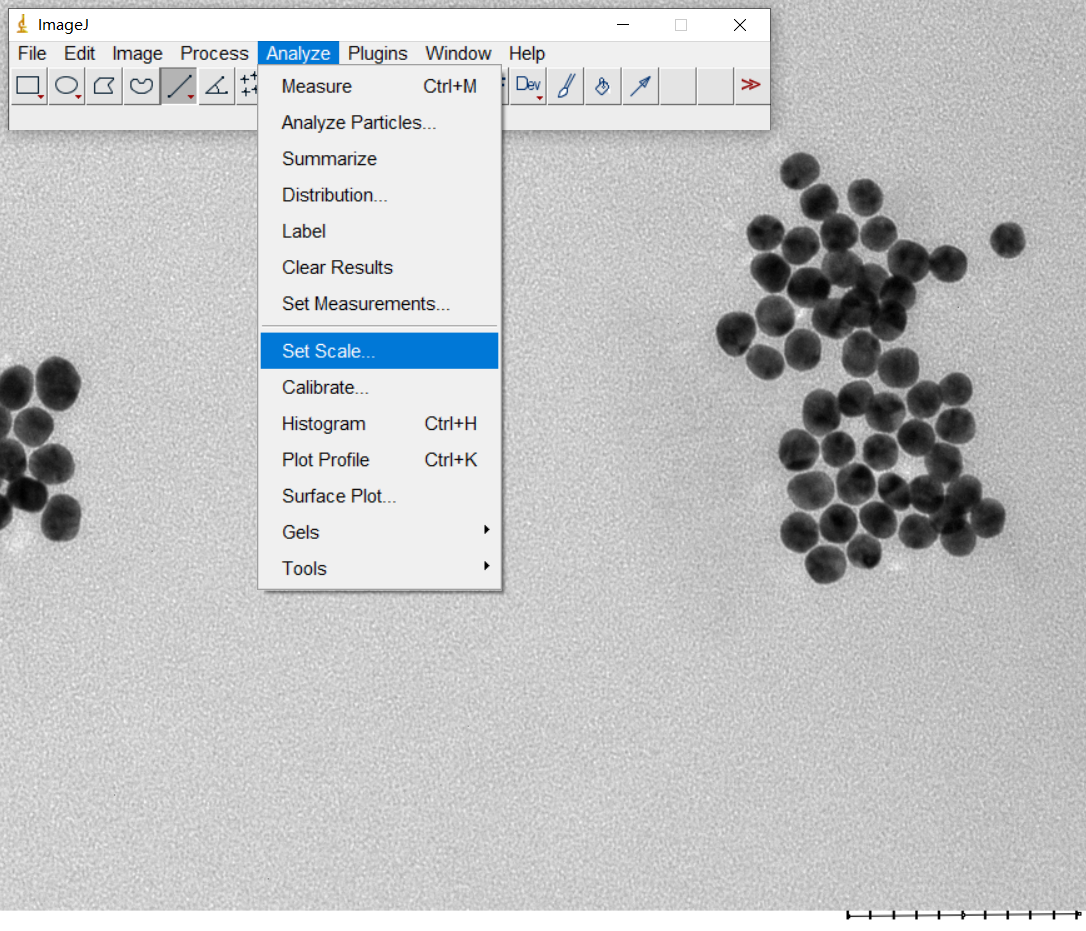This screenshot has width=1086, height=931.
Task: Select the Angle tool
Action: coord(216,87)
